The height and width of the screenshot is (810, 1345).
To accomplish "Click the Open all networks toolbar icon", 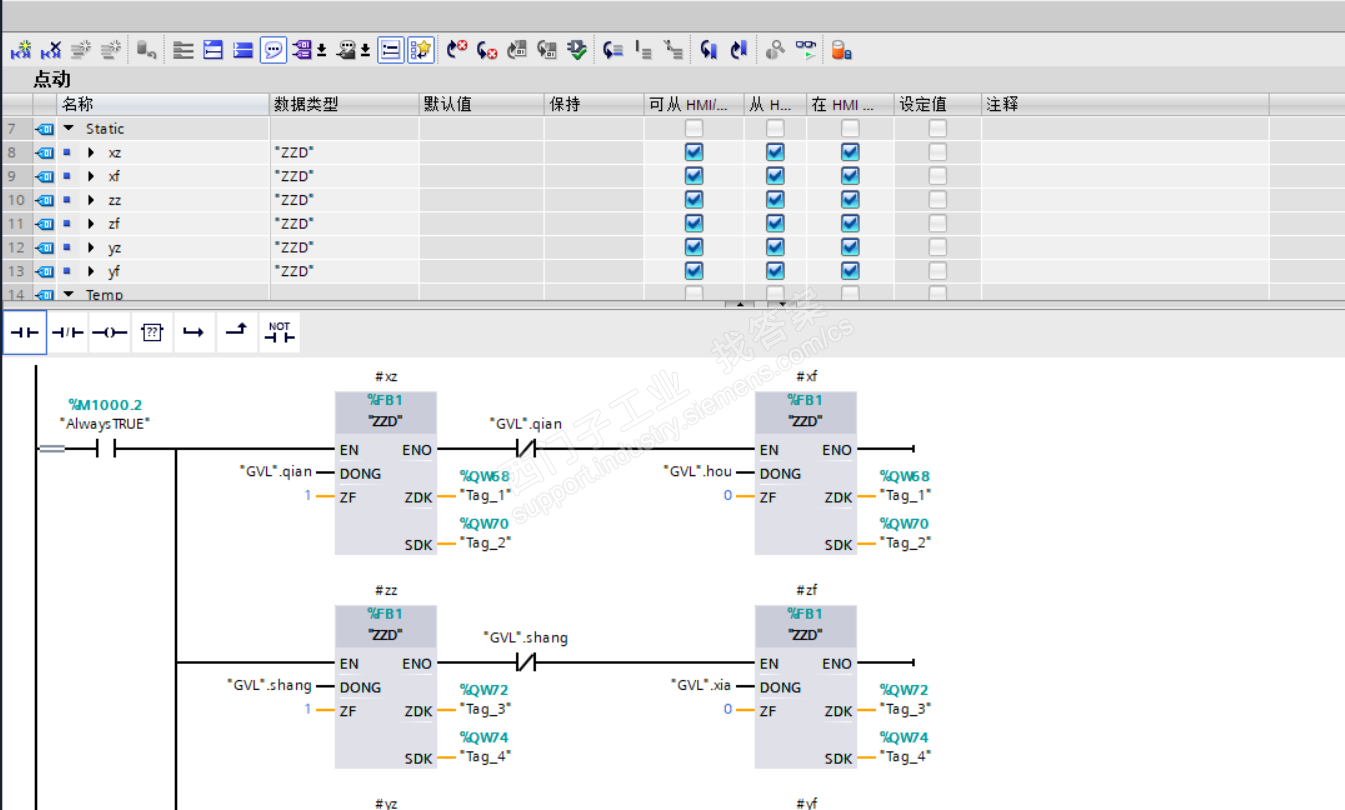I will 213,49.
